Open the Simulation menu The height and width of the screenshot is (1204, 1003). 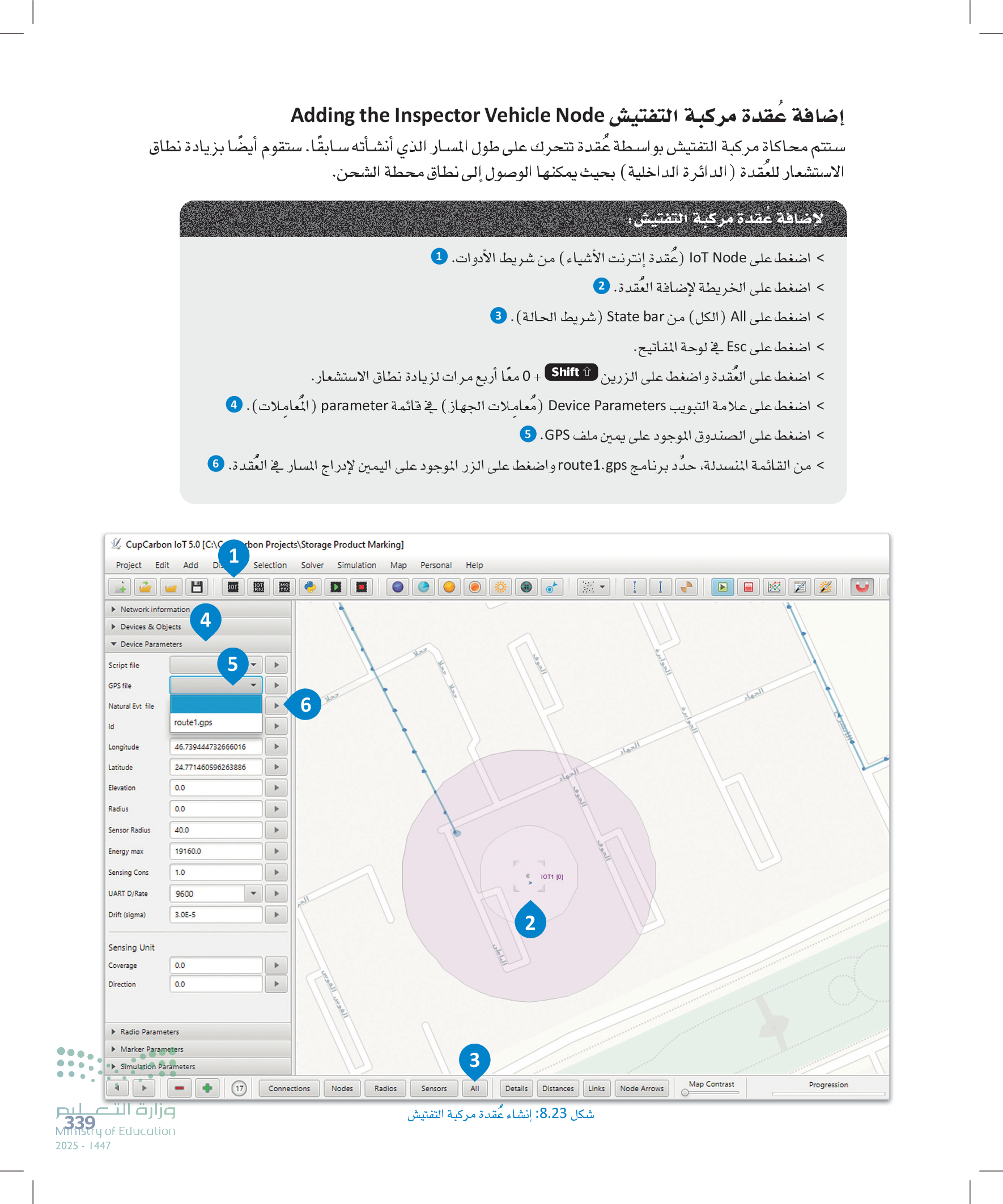[356, 565]
